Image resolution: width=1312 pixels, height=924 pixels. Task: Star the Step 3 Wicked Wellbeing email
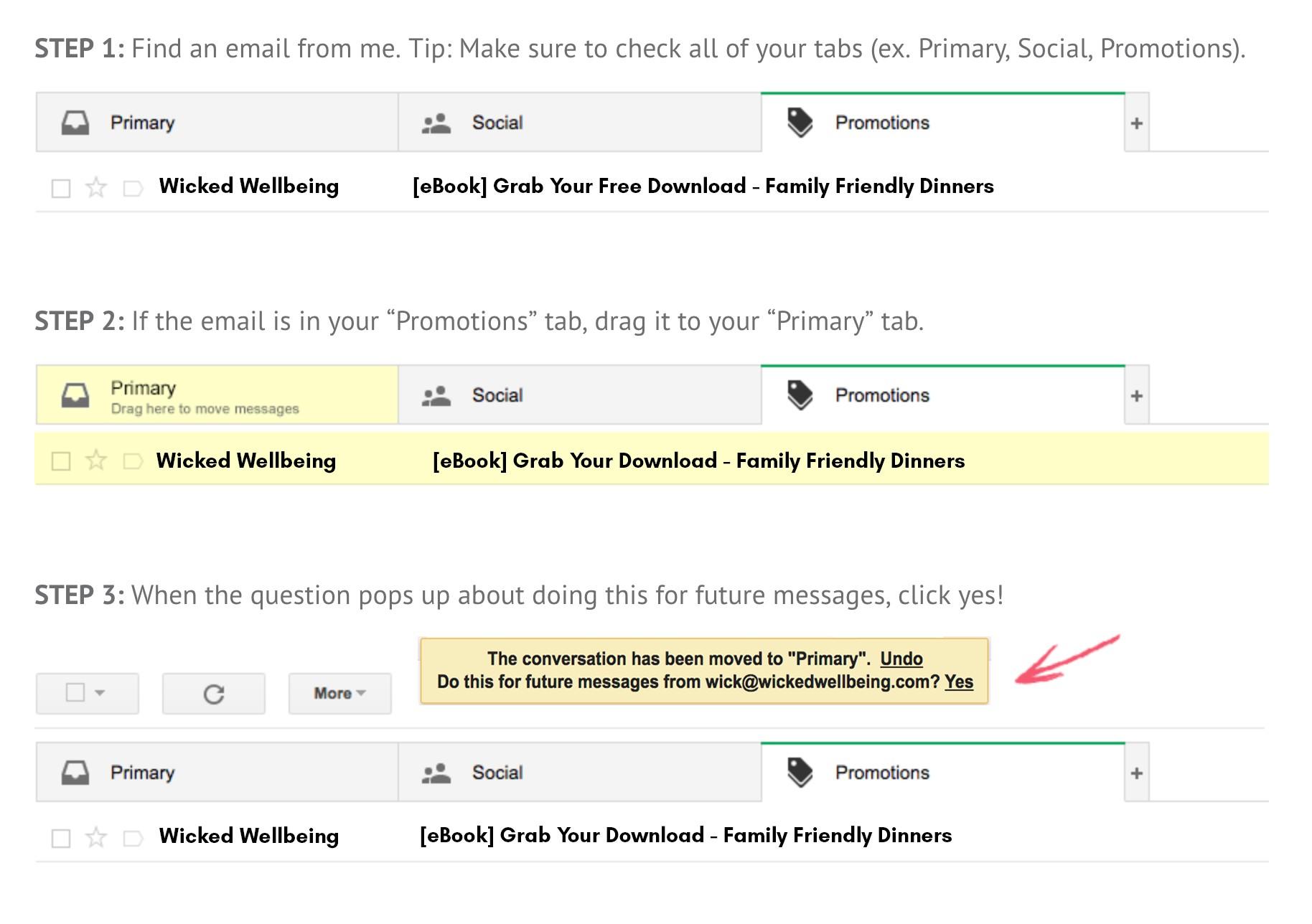pyautogui.click(x=96, y=837)
